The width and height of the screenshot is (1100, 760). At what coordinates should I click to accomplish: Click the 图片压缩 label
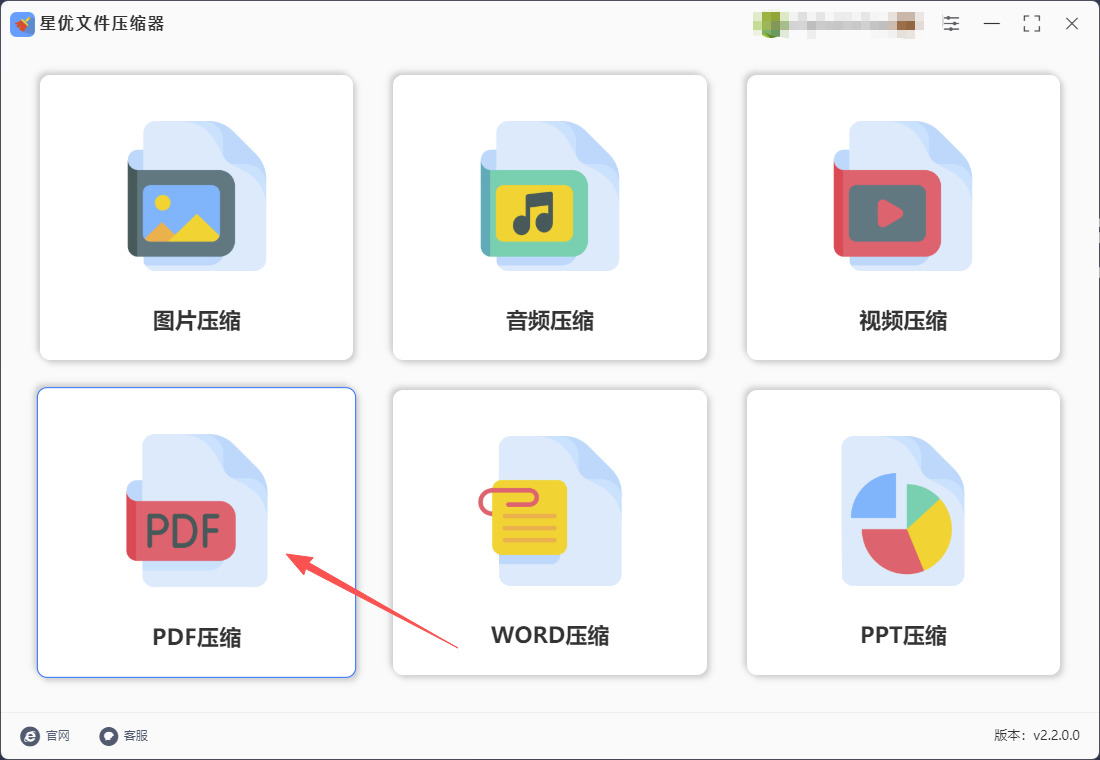tap(196, 321)
